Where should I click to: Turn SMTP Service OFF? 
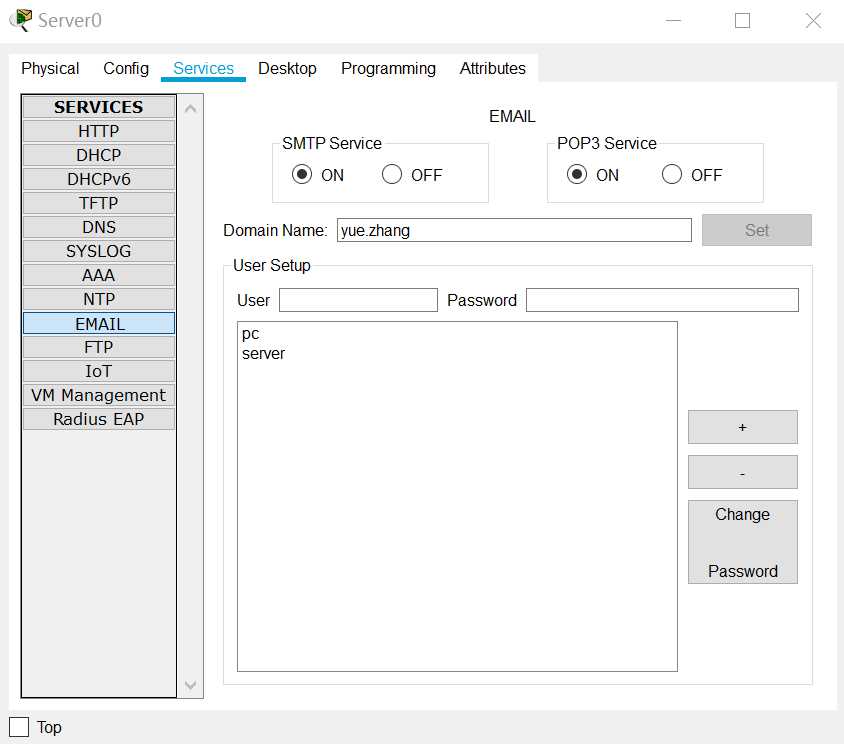click(392, 174)
